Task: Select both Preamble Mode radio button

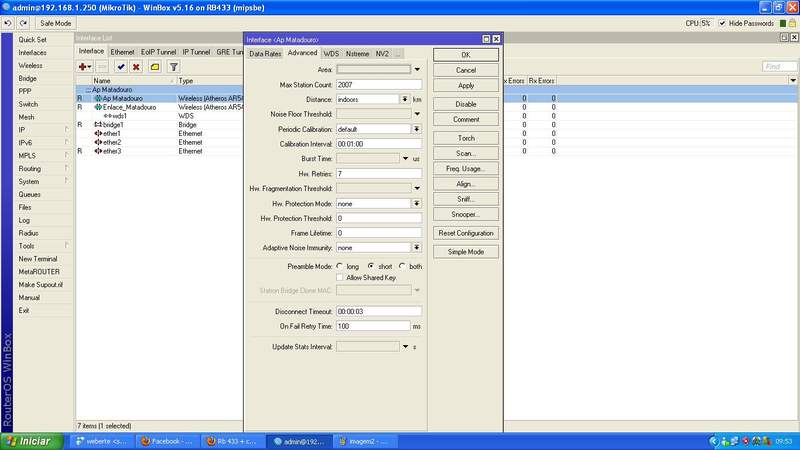Action: pyautogui.click(x=403, y=266)
